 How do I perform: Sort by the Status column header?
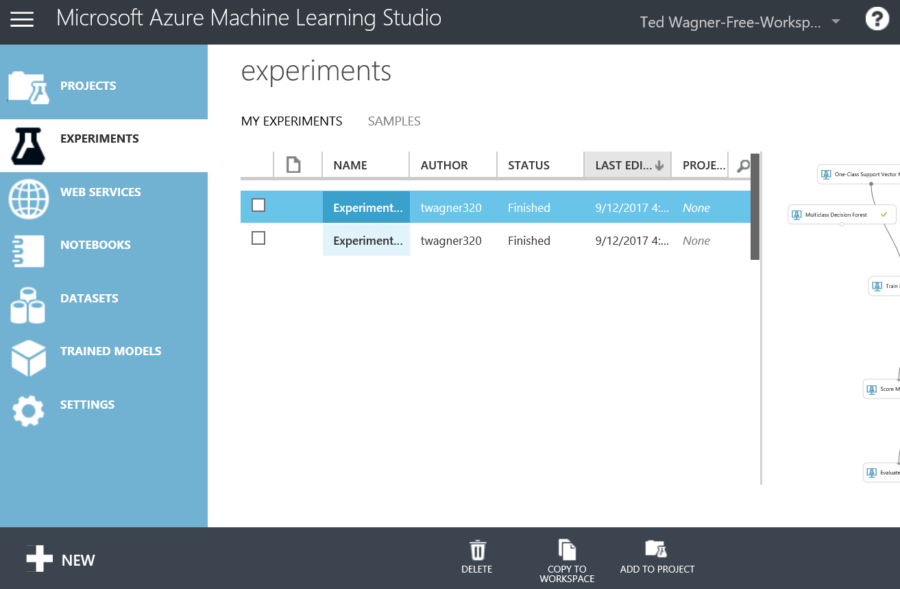[x=541, y=165]
